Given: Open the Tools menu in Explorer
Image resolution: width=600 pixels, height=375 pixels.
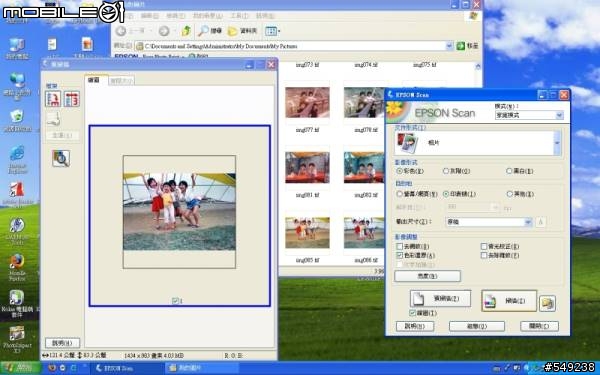Looking at the screenshot, I should pos(239,16).
